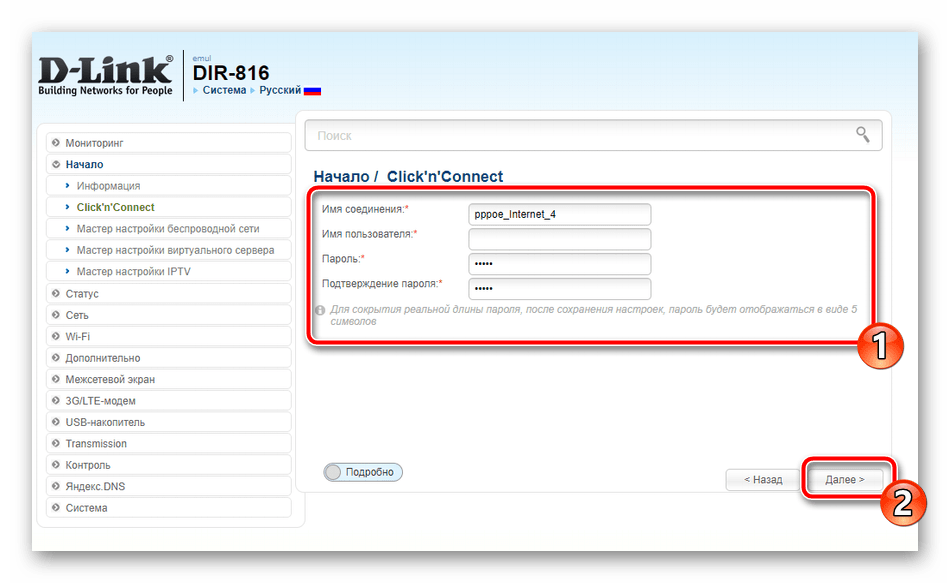Viewport: 950px width, 583px height.
Task: Click the info icon beside password note
Action: [x=320, y=310]
